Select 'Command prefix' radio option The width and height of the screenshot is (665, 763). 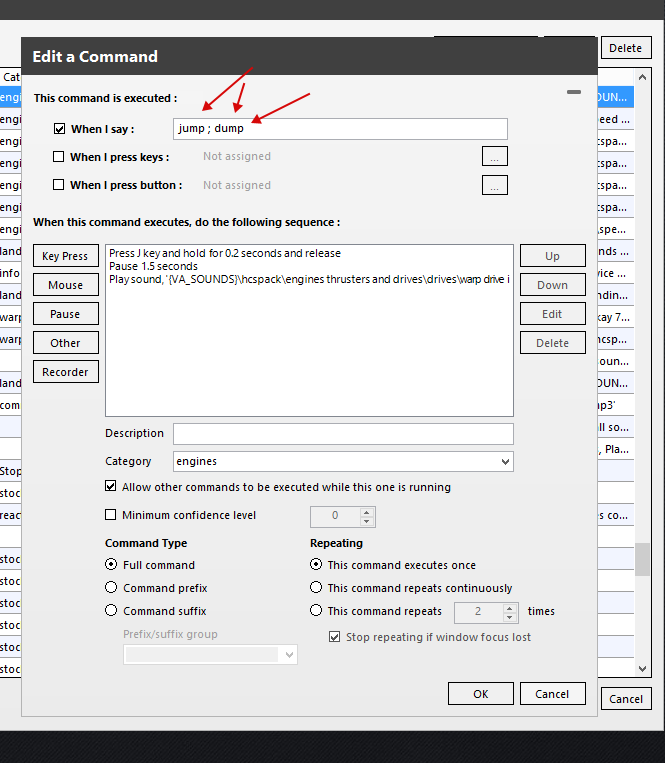[112, 588]
